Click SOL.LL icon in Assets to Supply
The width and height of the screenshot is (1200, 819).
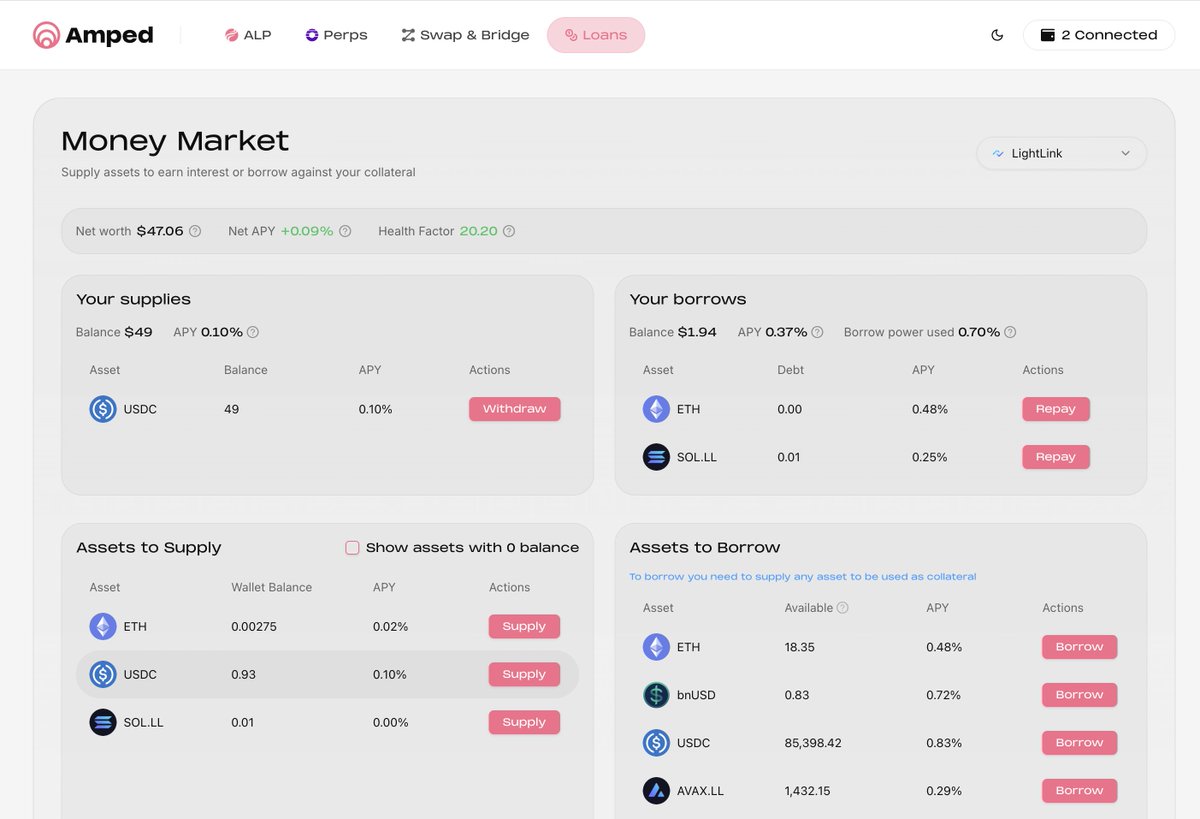(x=103, y=722)
